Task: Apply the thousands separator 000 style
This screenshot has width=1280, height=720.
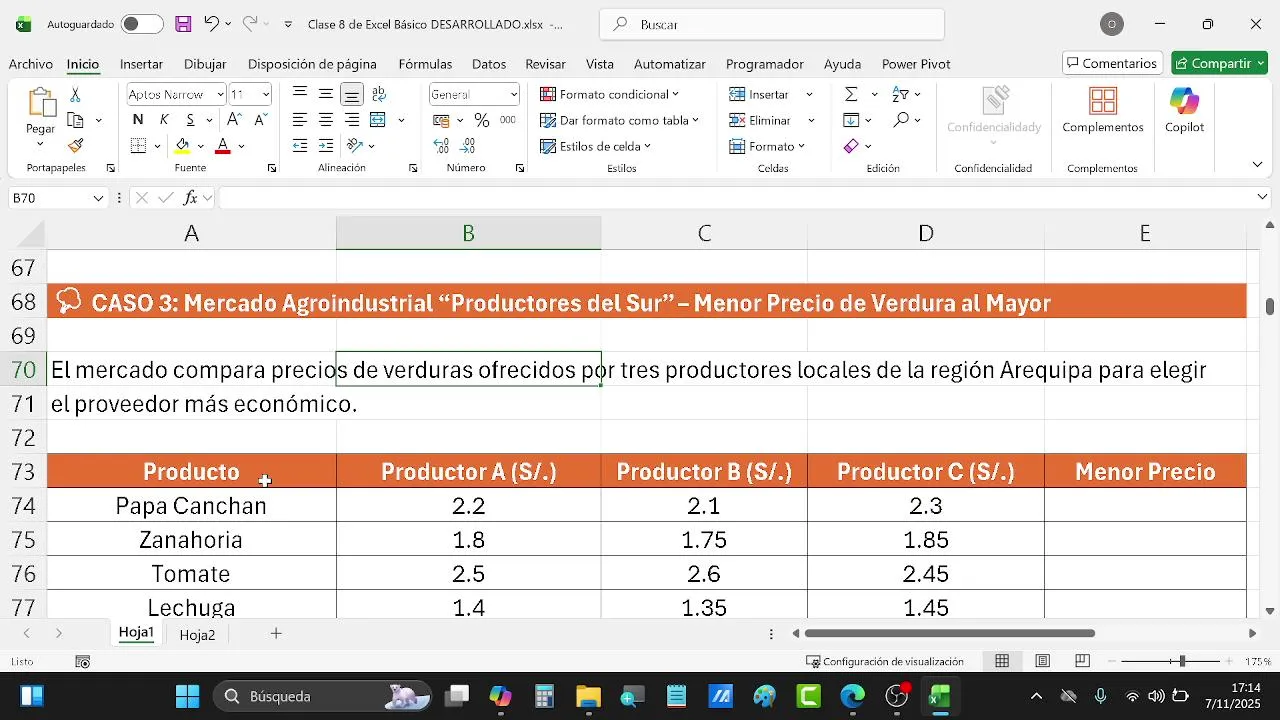Action: [508, 120]
